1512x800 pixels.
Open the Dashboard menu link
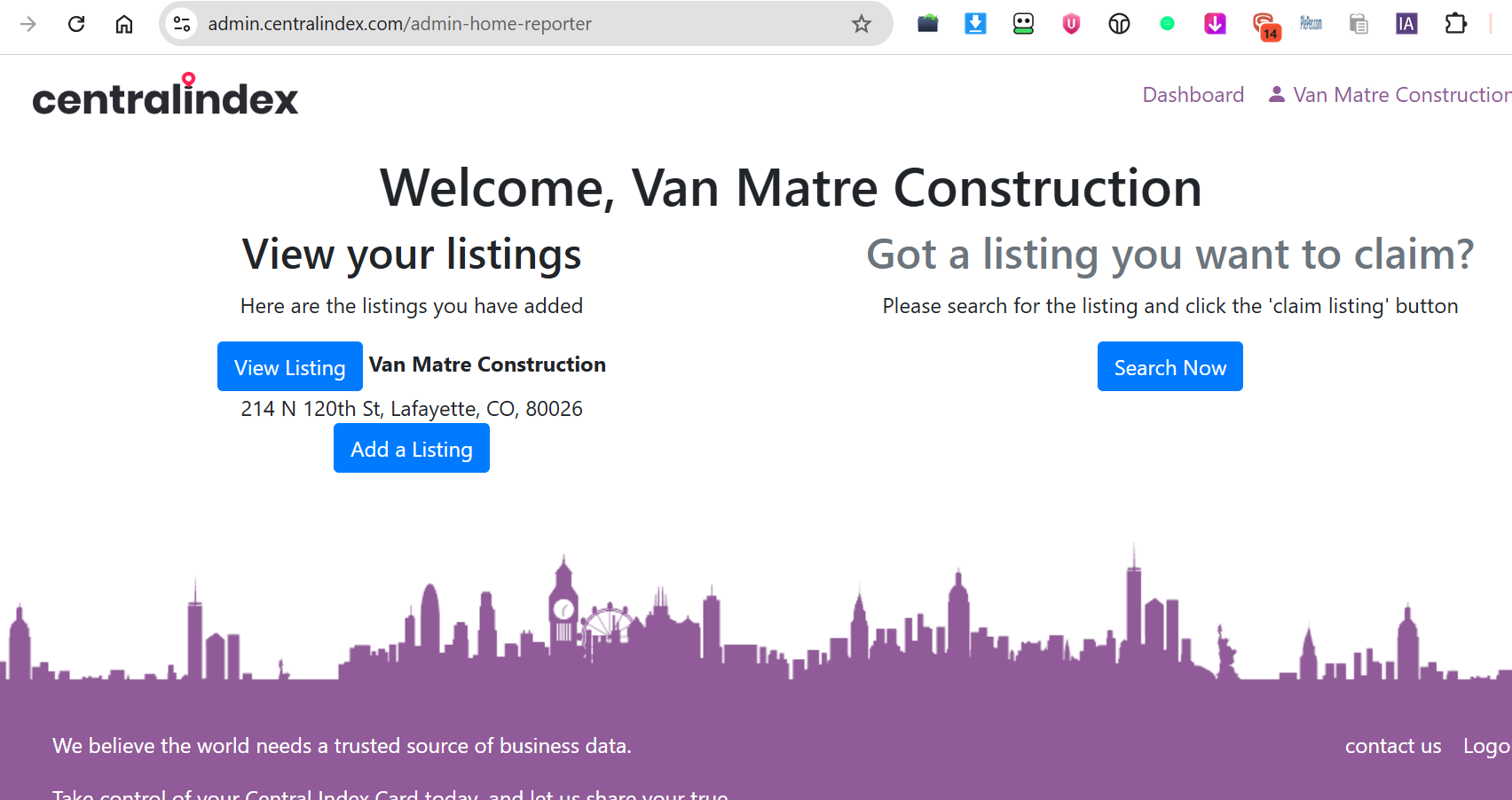pyautogui.click(x=1193, y=95)
